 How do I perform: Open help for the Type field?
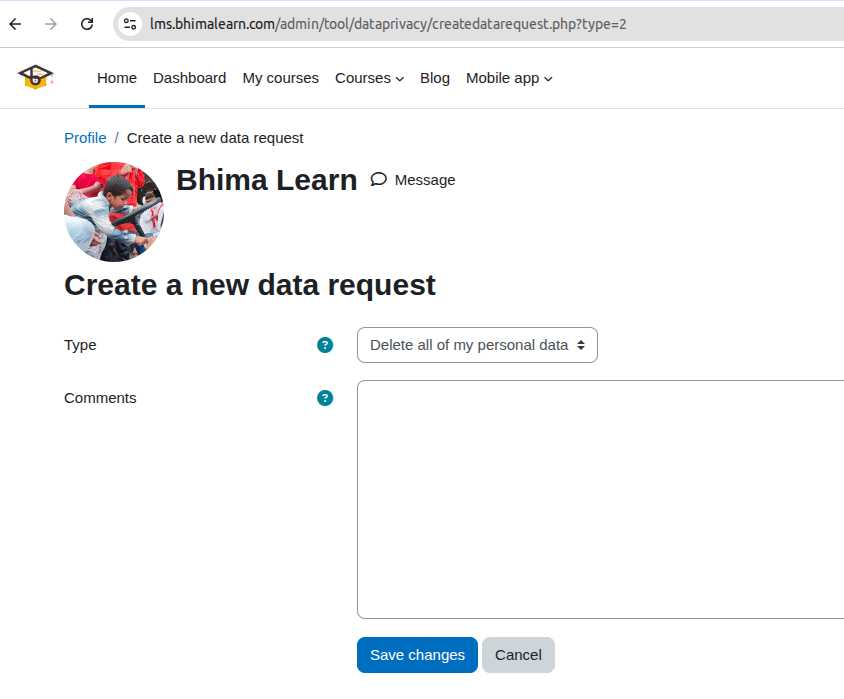pos(325,345)
